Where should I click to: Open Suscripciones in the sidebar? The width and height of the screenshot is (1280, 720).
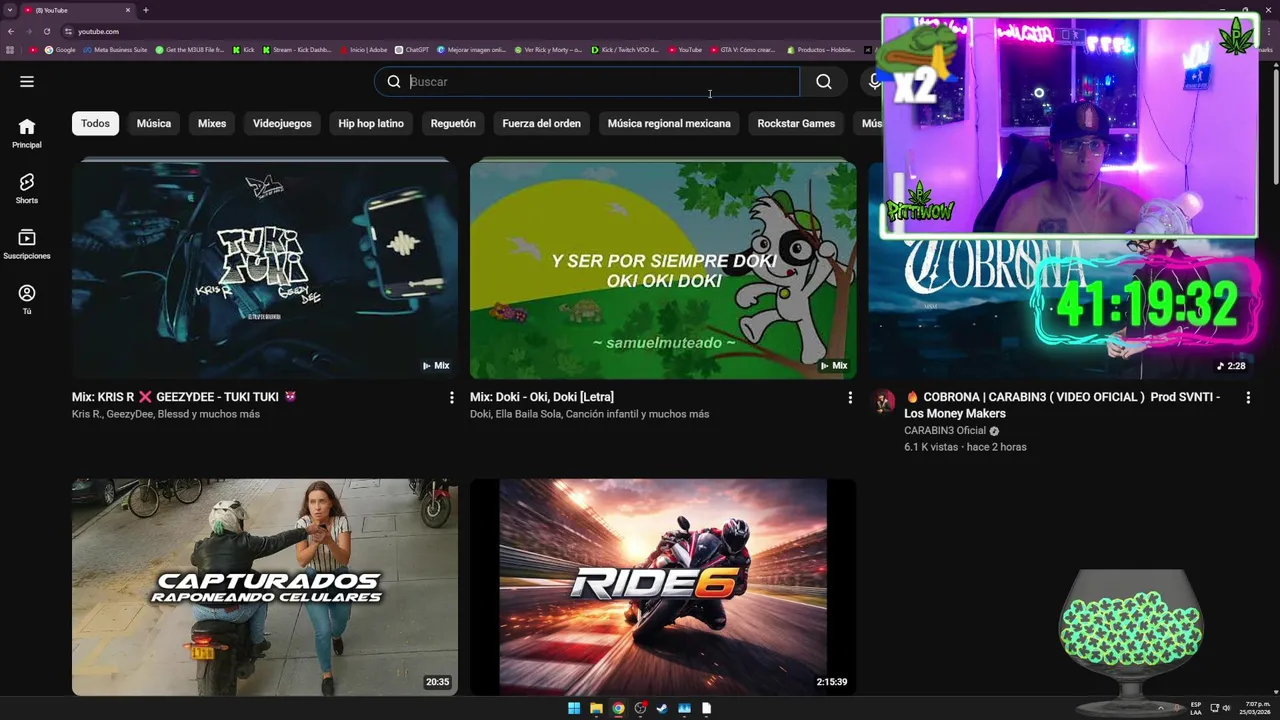(27, 244)
